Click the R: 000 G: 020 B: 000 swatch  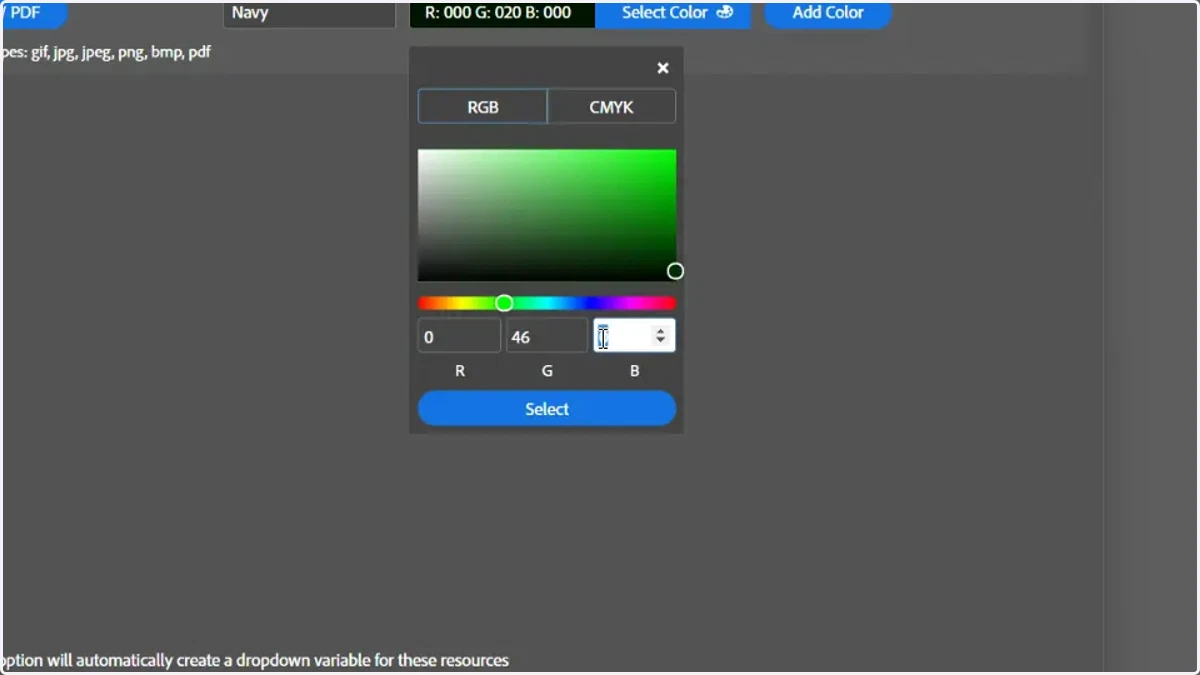click(x=502, y=13)
